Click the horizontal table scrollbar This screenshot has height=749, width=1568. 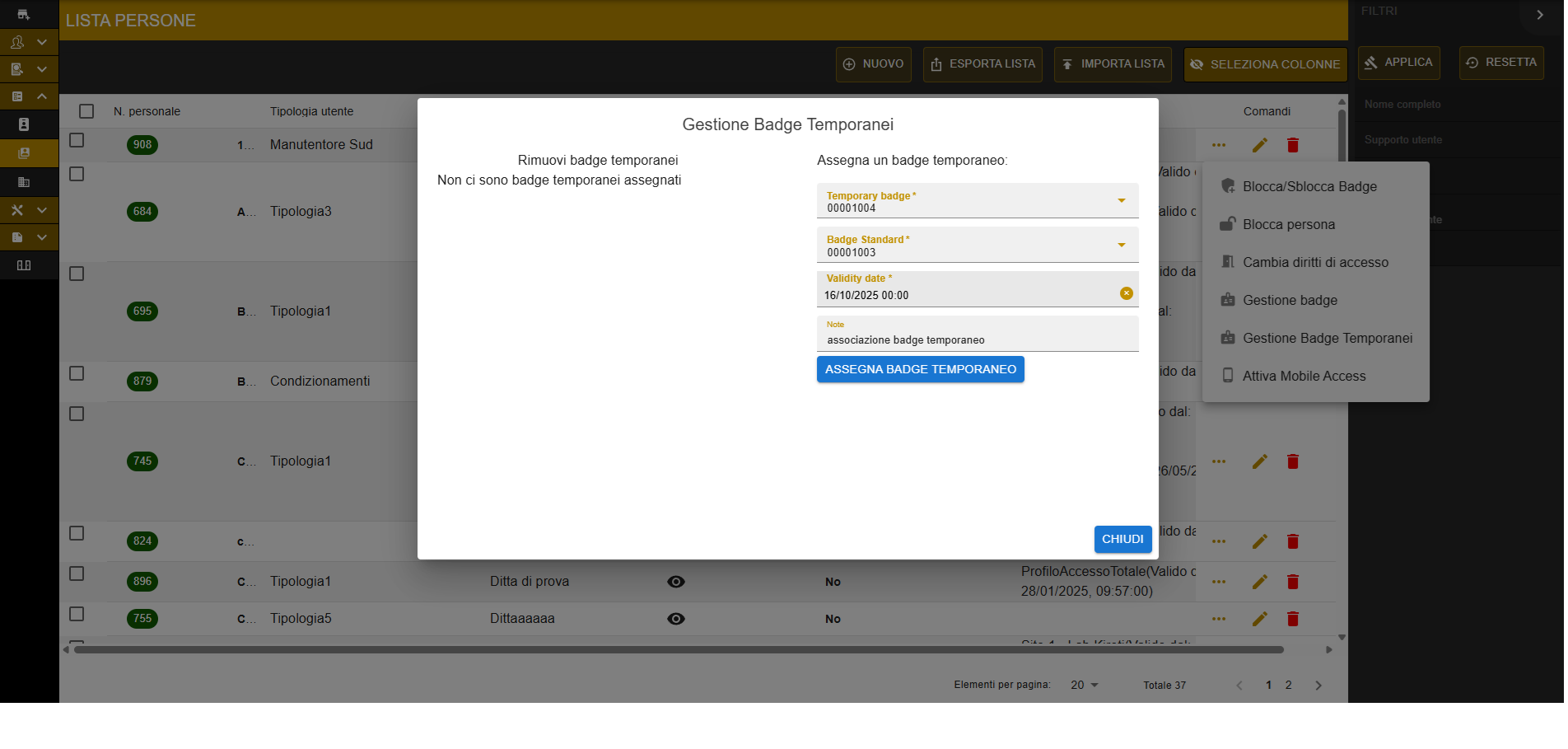point(679,650)
